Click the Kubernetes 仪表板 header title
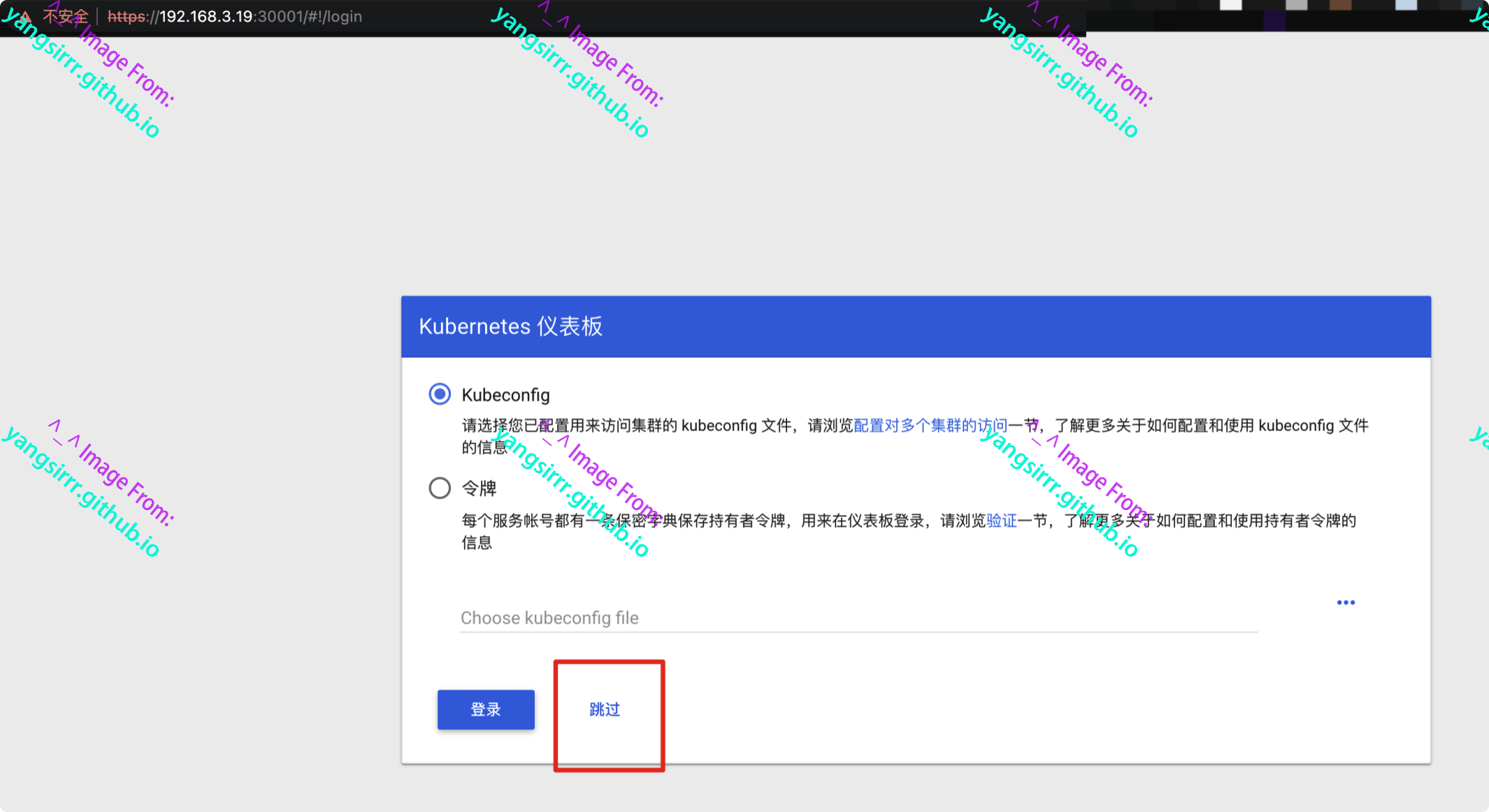The width and height of the screenshot is (1489, 812). pos(510,326)
